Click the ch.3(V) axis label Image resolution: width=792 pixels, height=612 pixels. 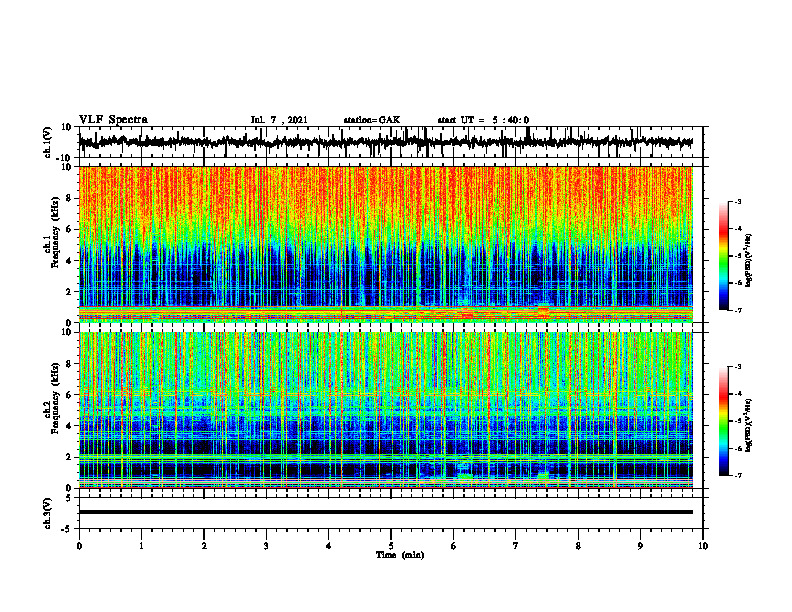point(48,514)
